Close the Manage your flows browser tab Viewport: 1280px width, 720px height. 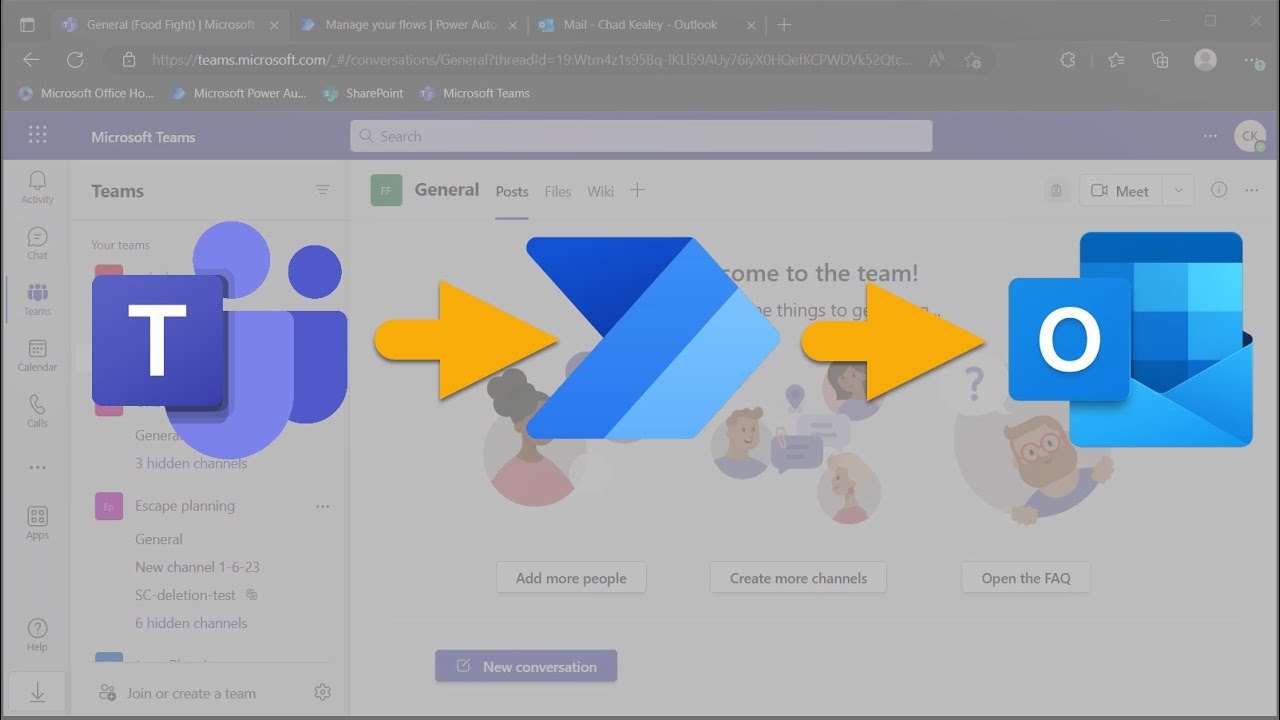[x=513, y=25]
